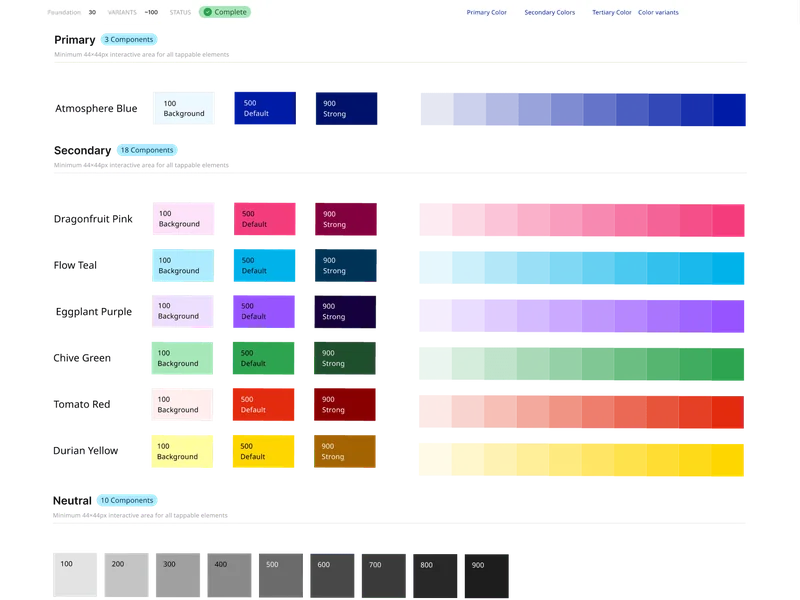The width and height of the screenshot is (800, 600).
Task: Select Neutral 400 gray swatch
Action: tap(230, 576)
